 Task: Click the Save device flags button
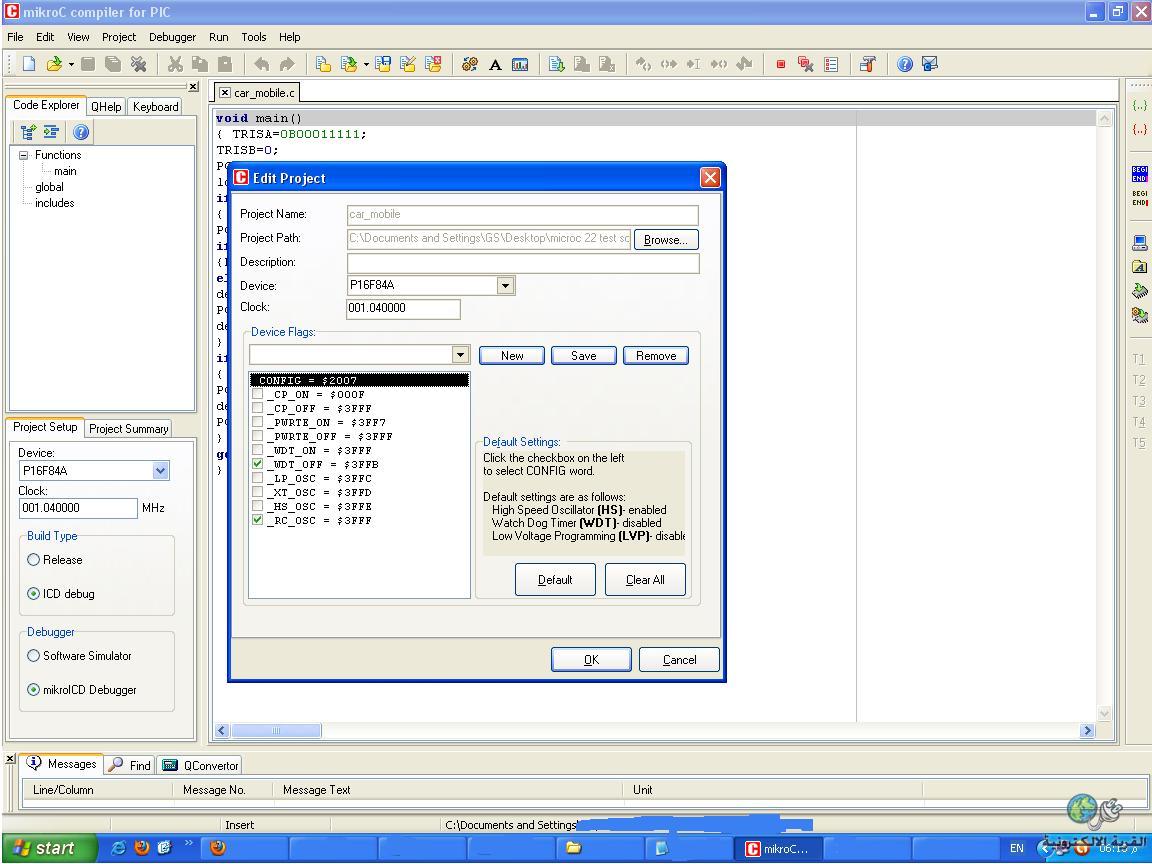point(583,356)
